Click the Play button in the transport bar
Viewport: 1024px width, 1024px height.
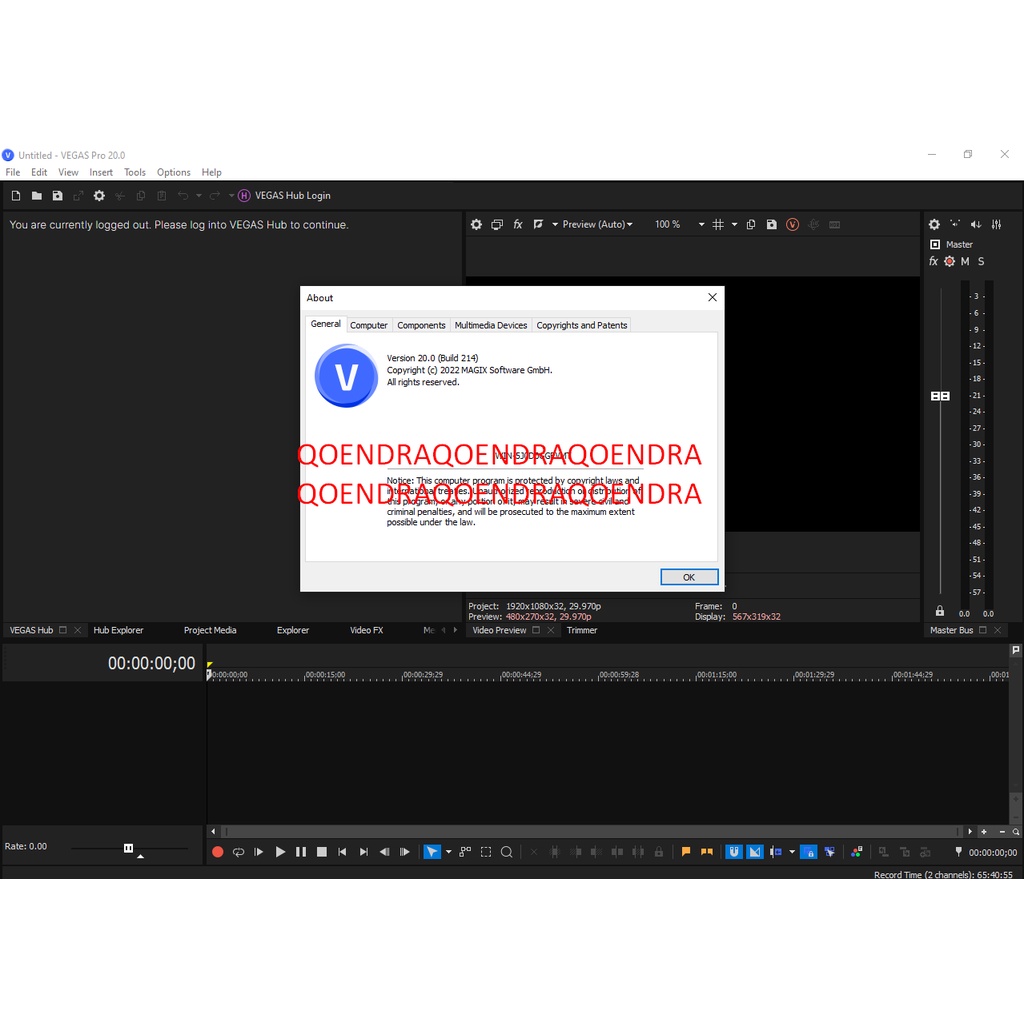point(280,852)
